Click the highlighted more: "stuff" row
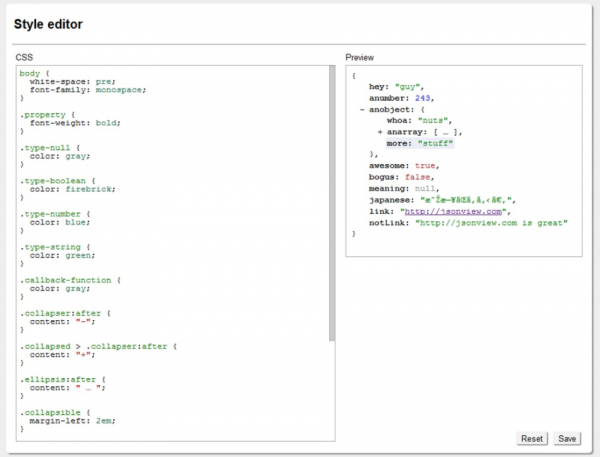 pos(420,144)
